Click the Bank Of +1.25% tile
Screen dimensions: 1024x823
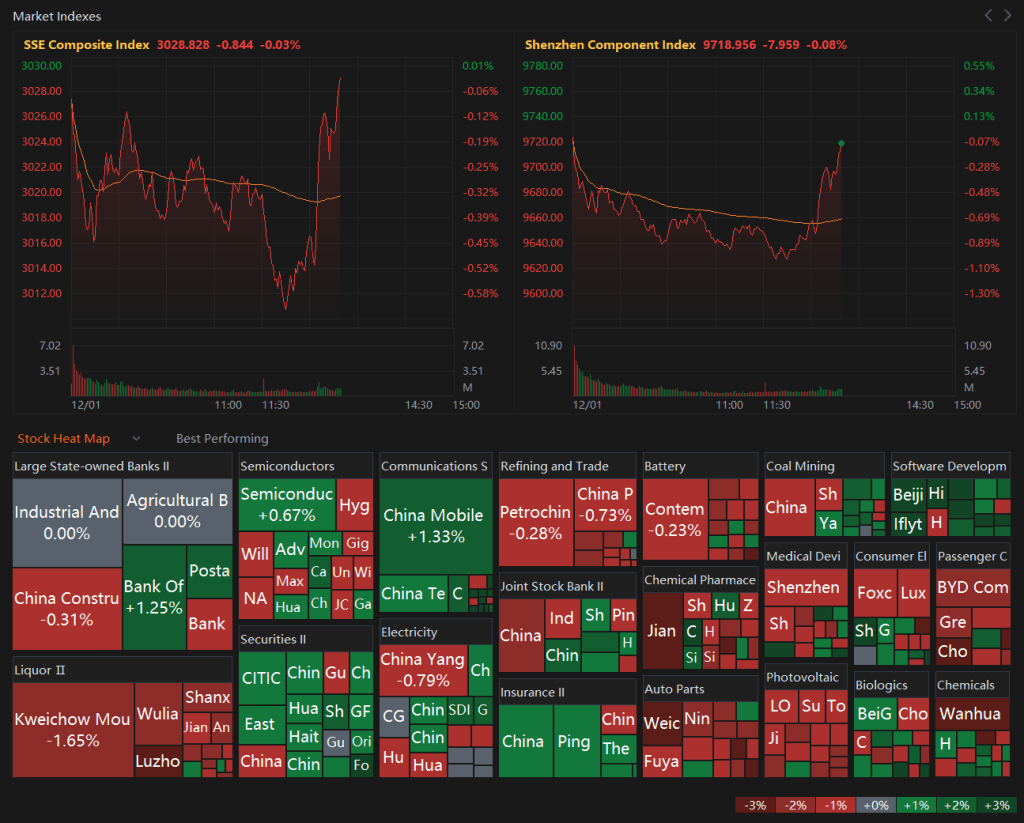[x=154, y=596]
